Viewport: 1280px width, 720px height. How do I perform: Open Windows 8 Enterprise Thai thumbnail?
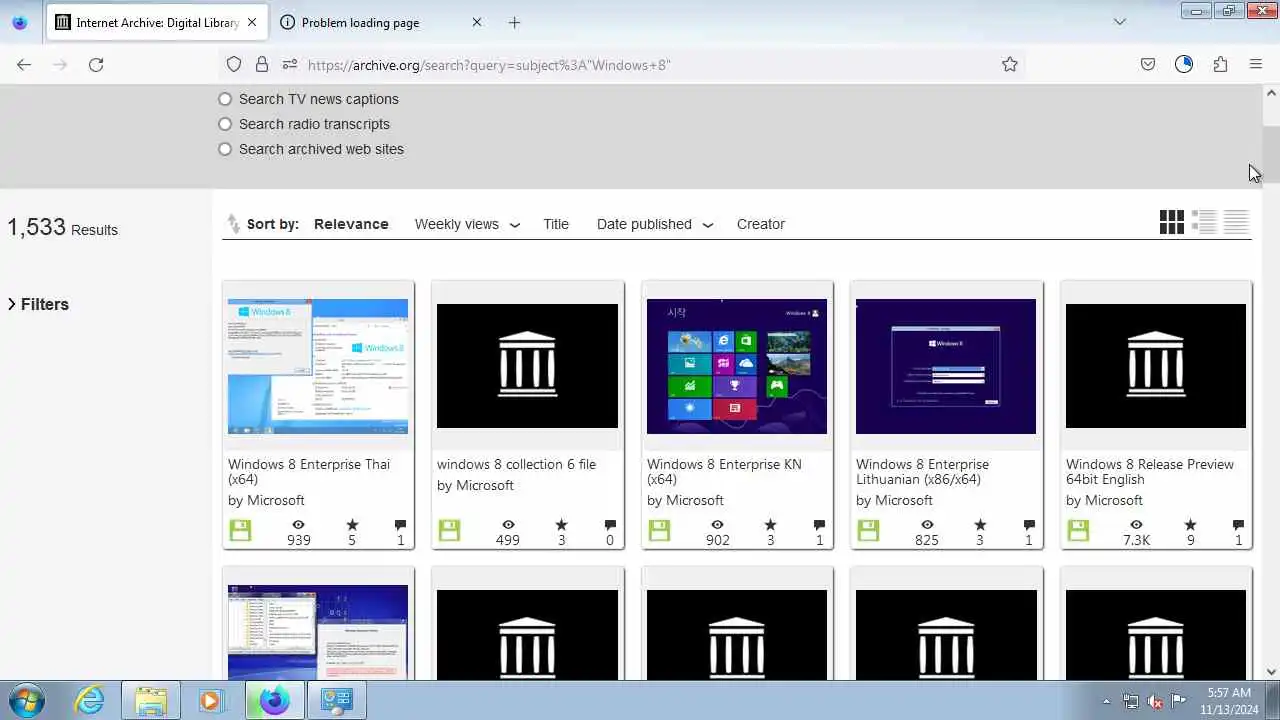318,366
